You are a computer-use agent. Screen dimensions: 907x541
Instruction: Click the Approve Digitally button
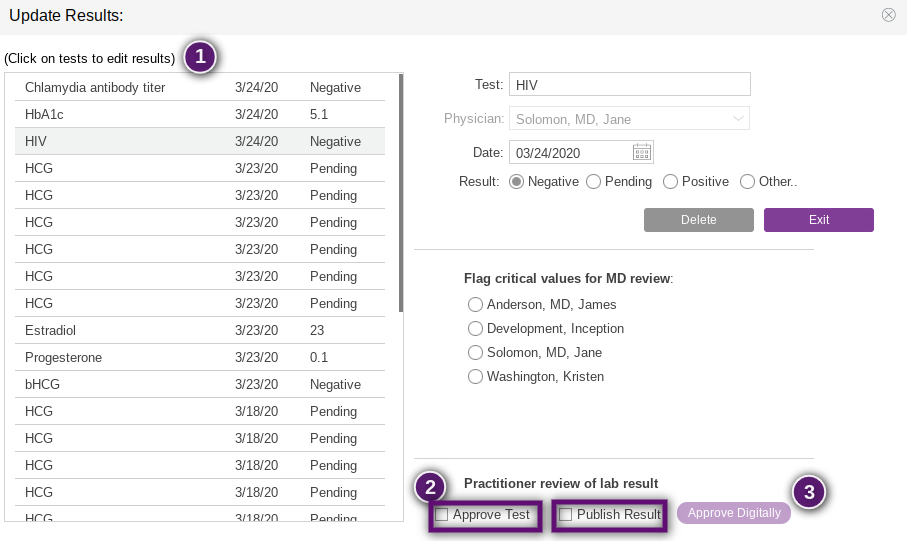[x=734, y=513]
